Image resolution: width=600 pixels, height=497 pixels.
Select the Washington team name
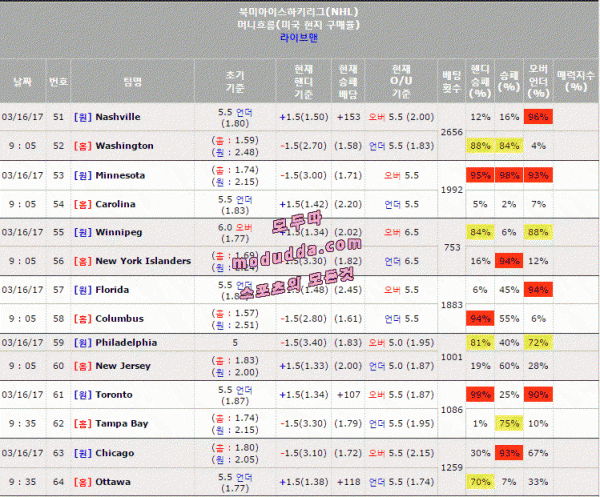pyautogui.click(x=124, y=146)
